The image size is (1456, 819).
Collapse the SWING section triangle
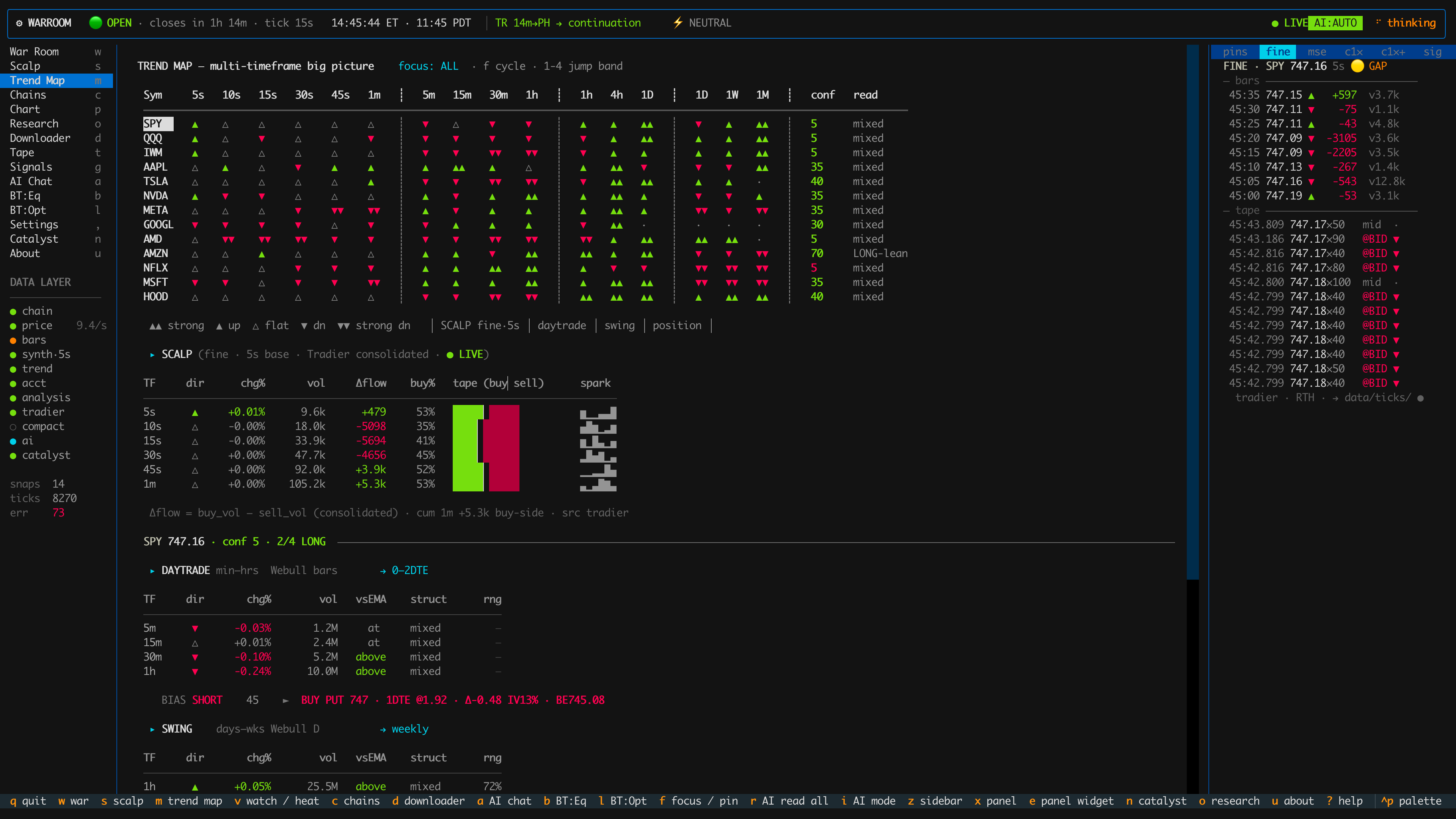coord(152,729)
